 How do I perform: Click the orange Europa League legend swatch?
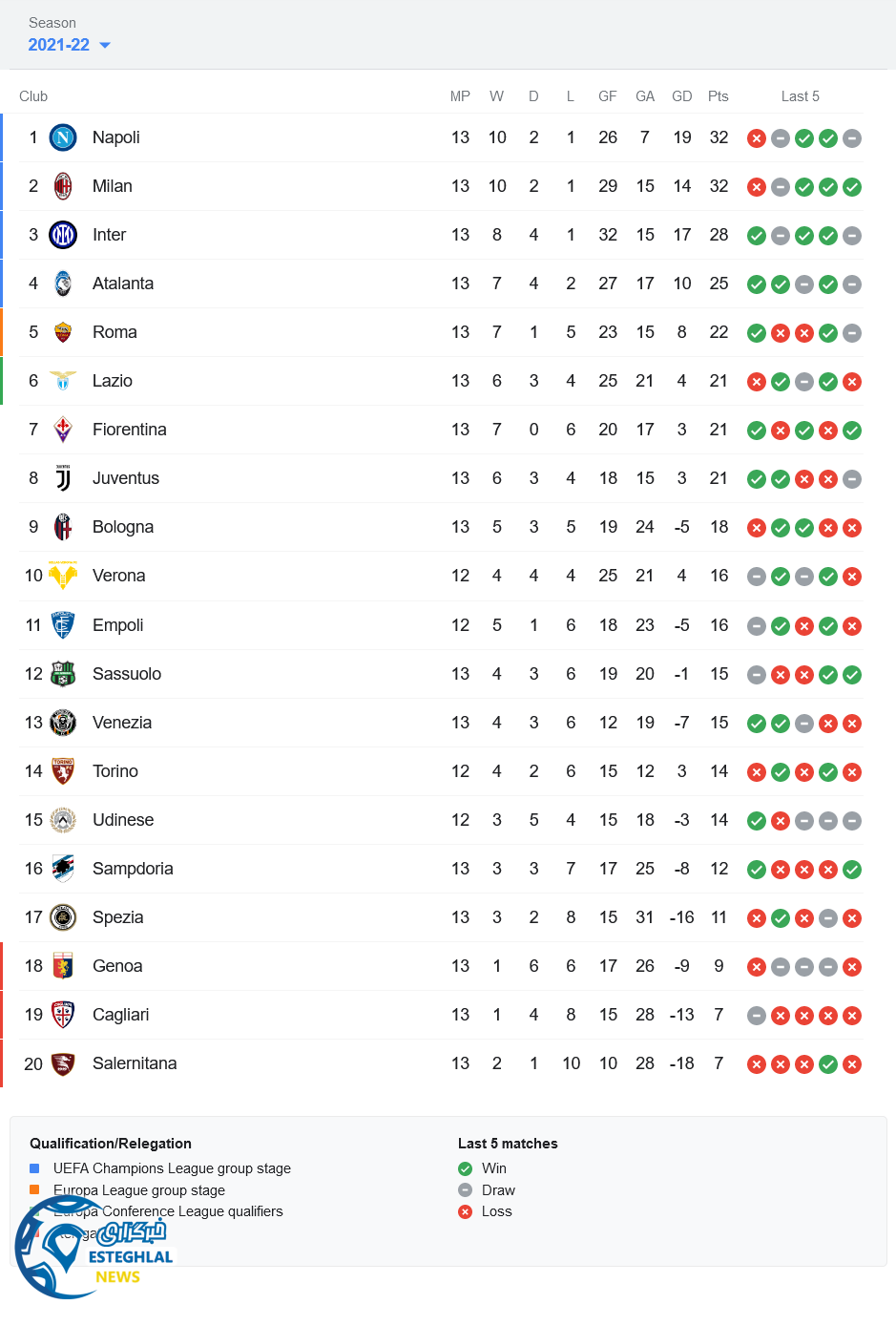[x=34, y=1189]
